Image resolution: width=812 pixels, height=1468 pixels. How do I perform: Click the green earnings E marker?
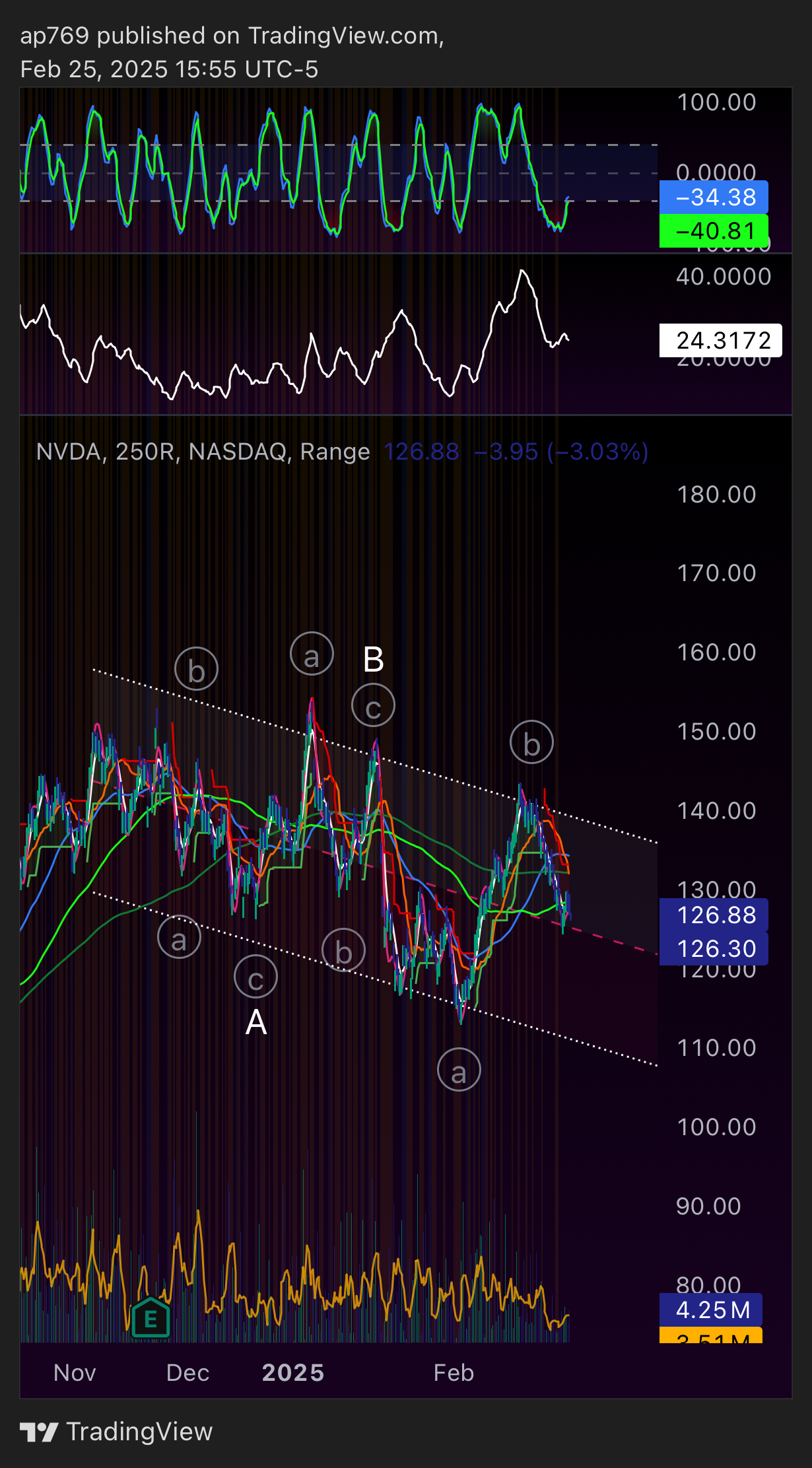pyautogui.click(x=151, y=1319)
